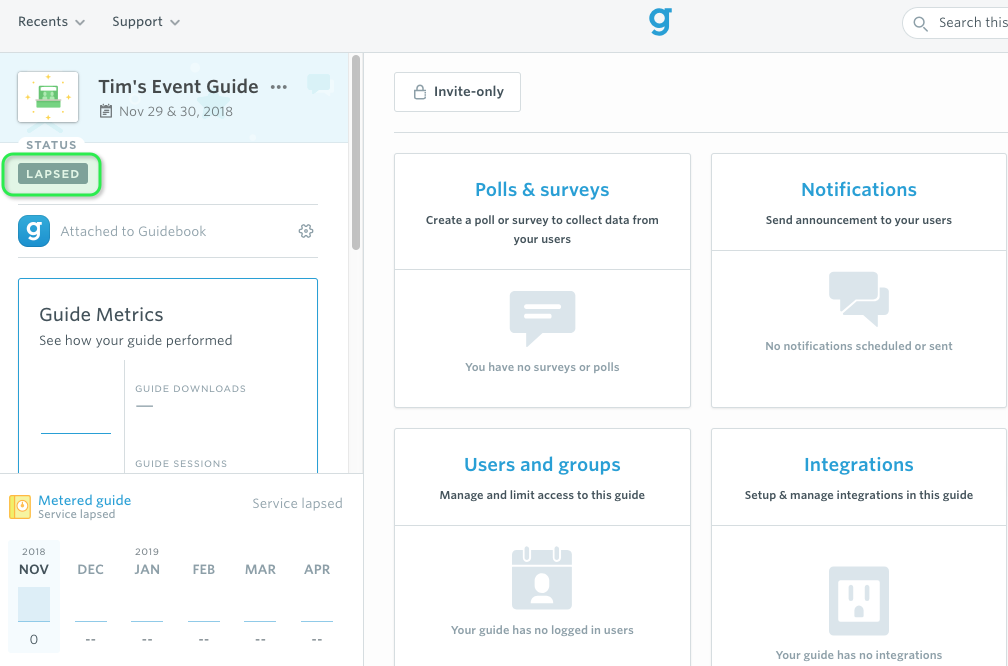The width and height of the screenshot is (1008, 666).
Task: Click the Tim's Event Guide title
Action: 178,86
